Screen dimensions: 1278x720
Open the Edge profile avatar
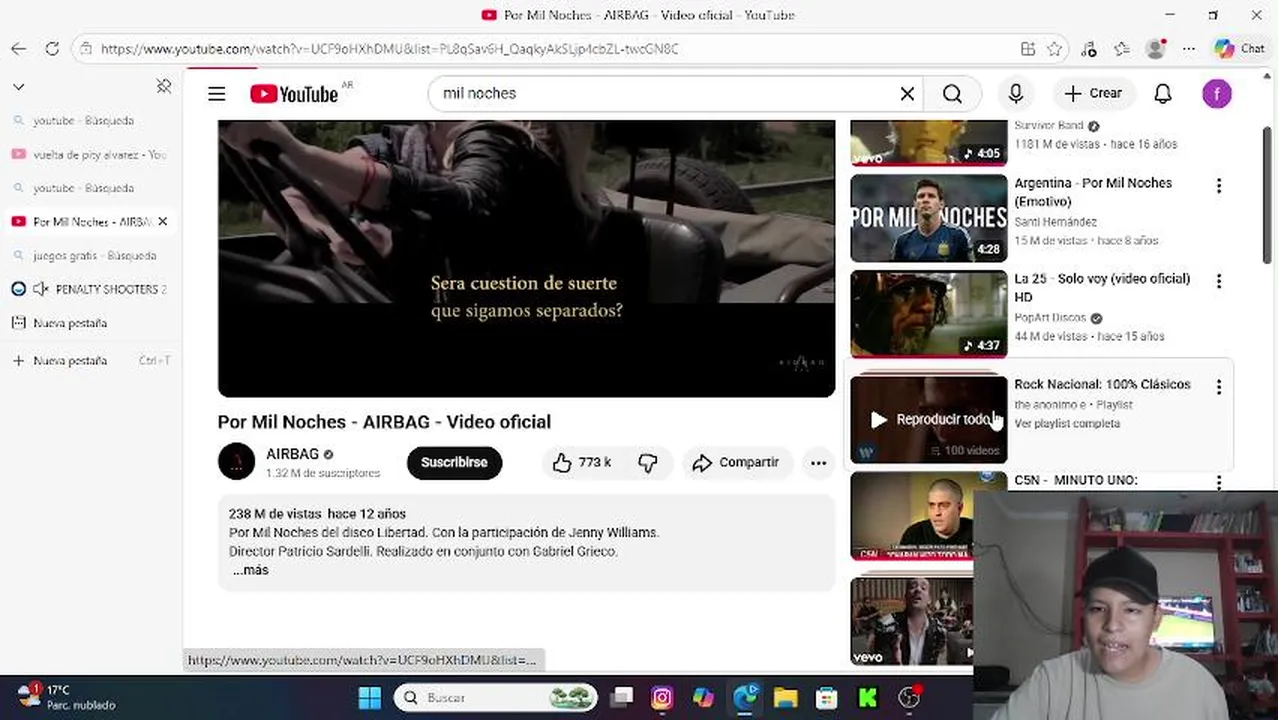[1155, 49]
